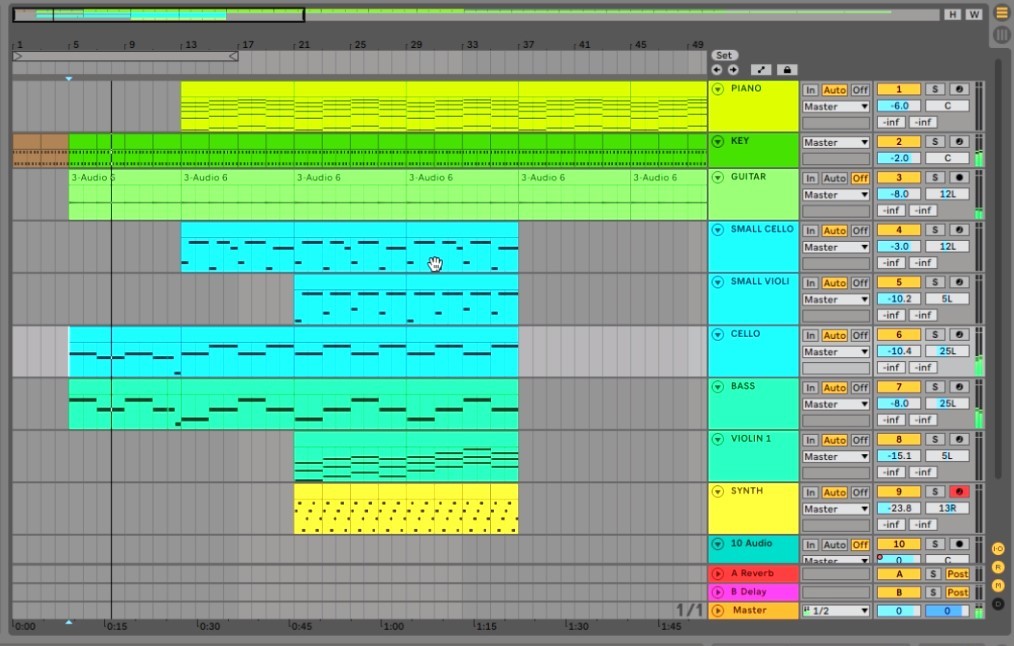Open the Master 1/2 output dropdown
Viewport: 1014px width, 646px height.
point(836,610)
